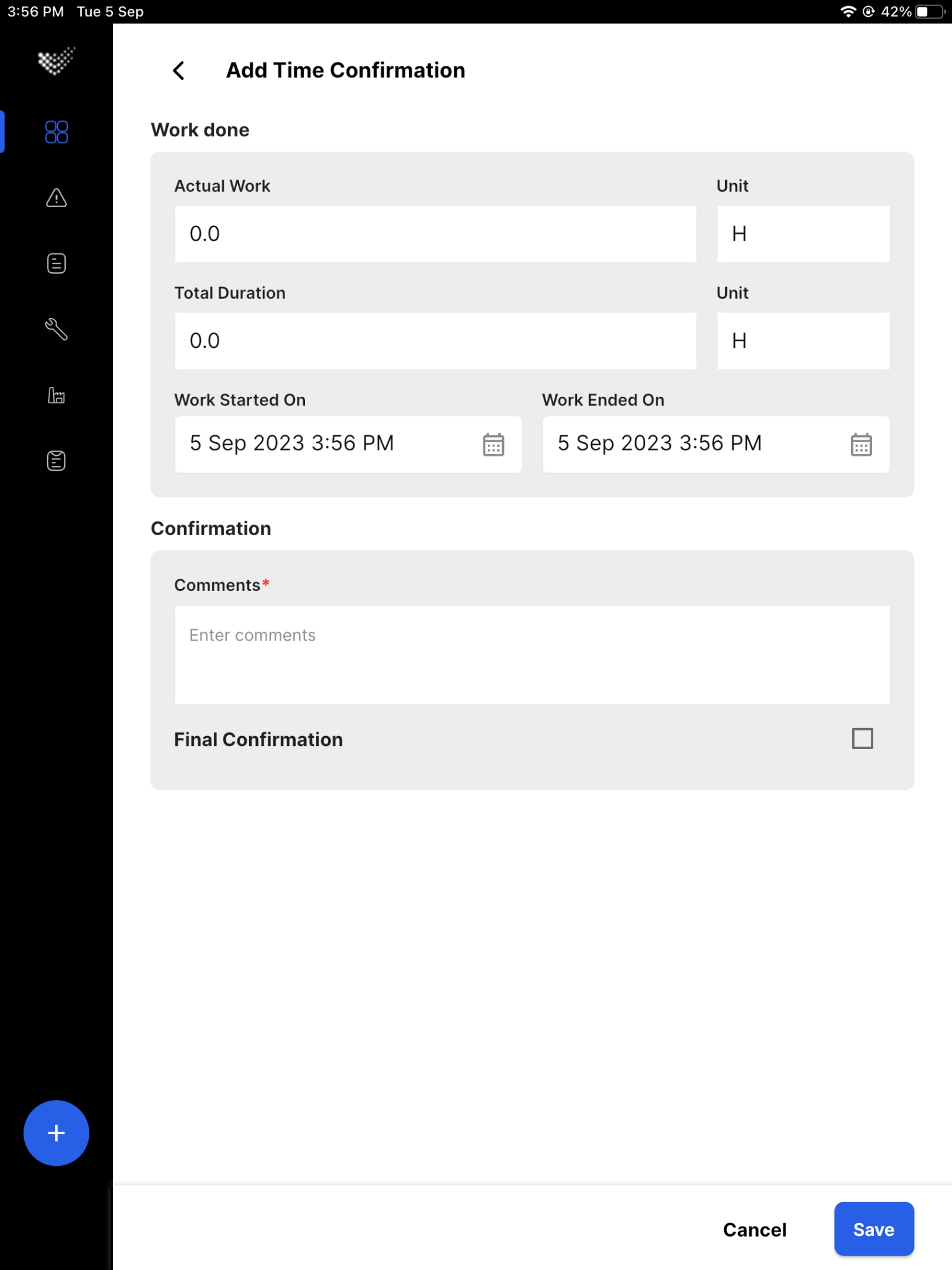The height and width of the screenshot is (1270, 952).
Task: Open the Total Duration unit selector
Action: click(x=803, y=341)
